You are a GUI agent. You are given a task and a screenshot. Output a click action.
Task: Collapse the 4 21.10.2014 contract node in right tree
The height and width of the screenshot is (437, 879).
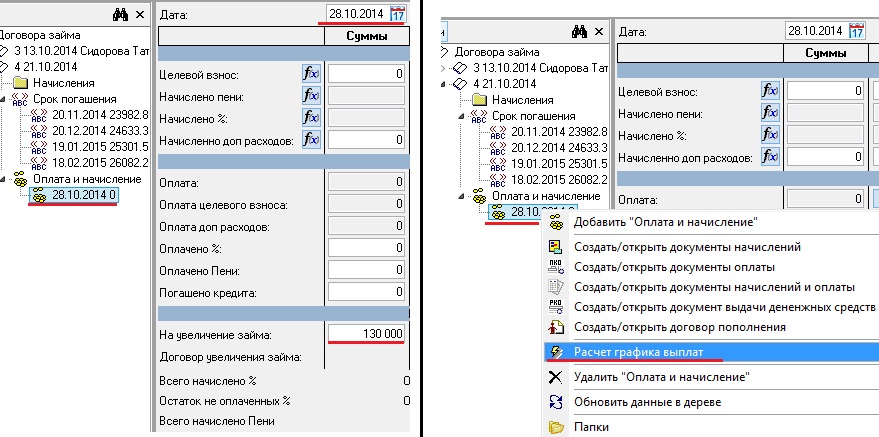pyautogui.click(x=443, y=84)
